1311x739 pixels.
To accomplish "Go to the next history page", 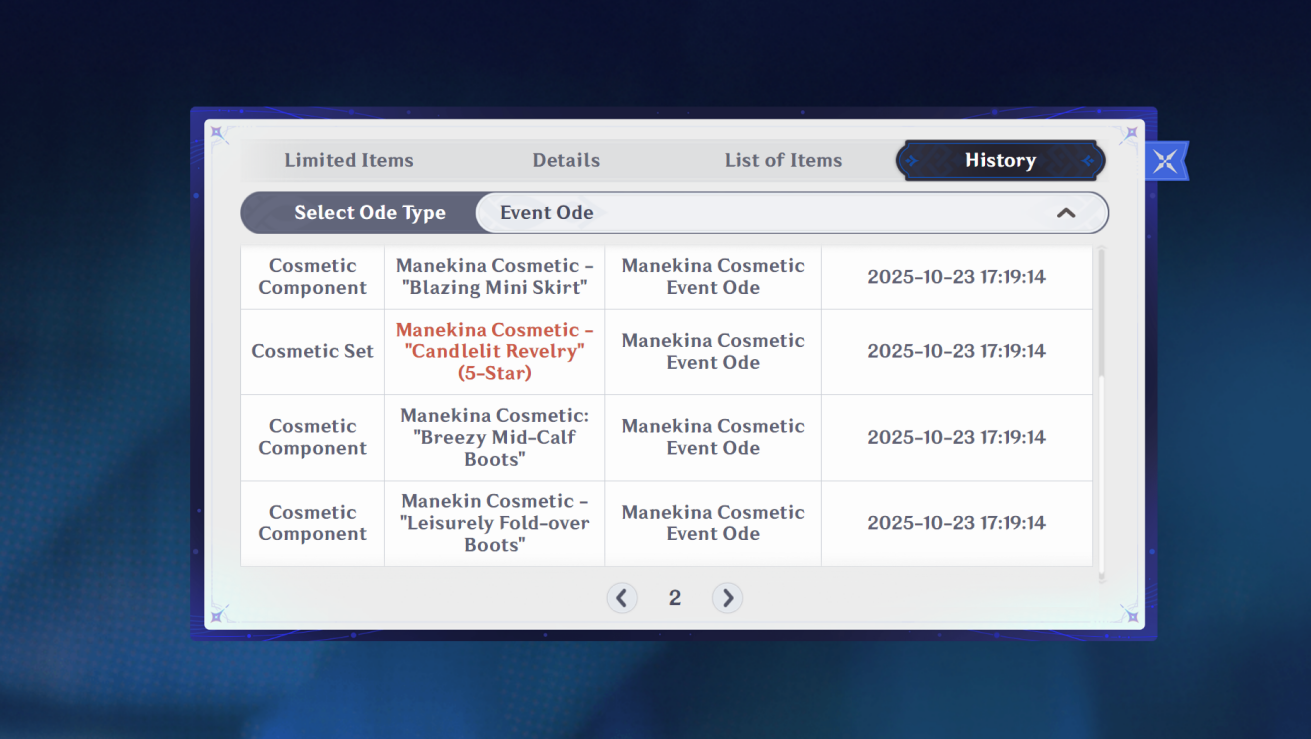I will (727, 598).
